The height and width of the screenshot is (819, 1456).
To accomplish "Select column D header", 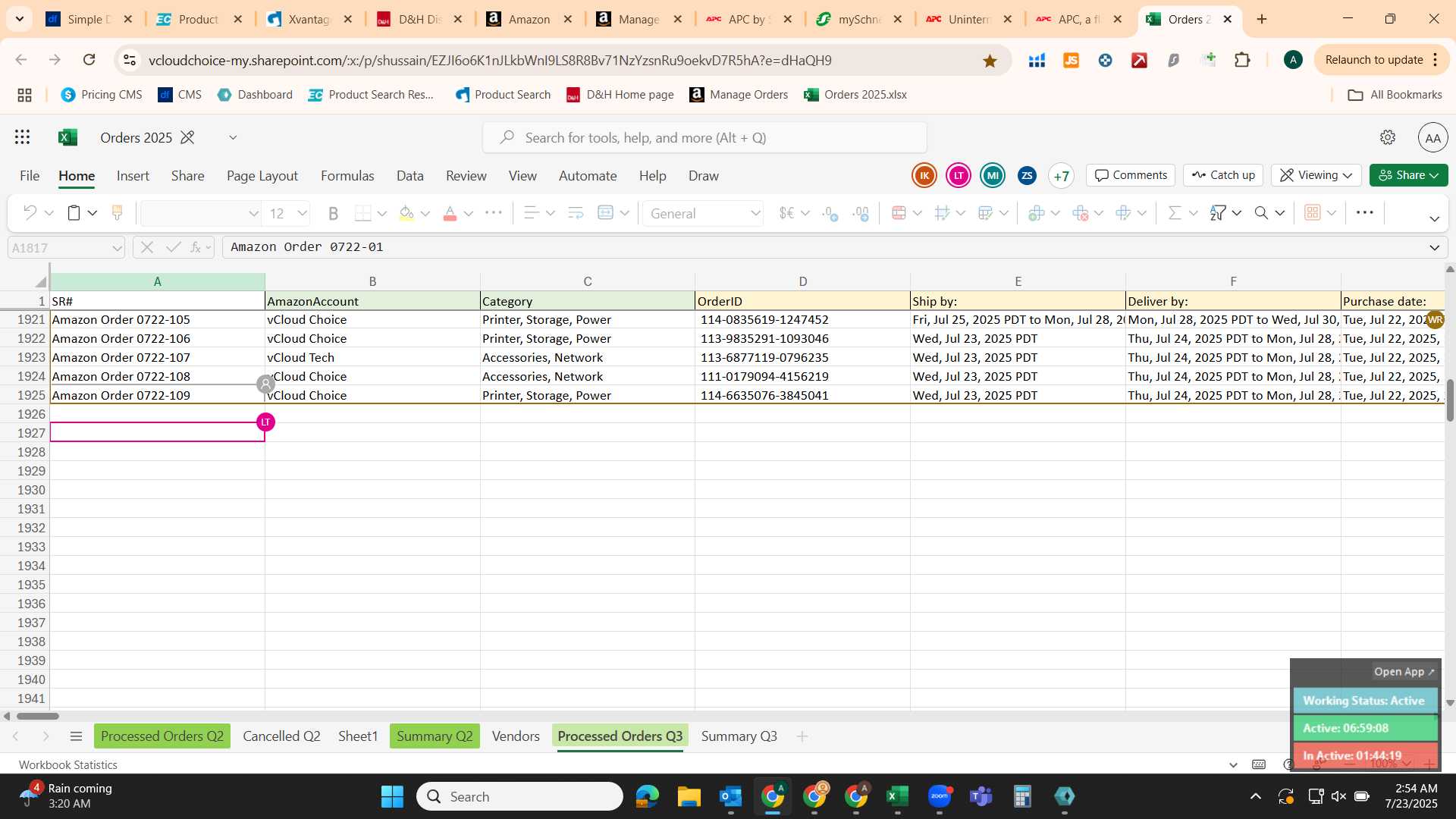I will point(802,281).
